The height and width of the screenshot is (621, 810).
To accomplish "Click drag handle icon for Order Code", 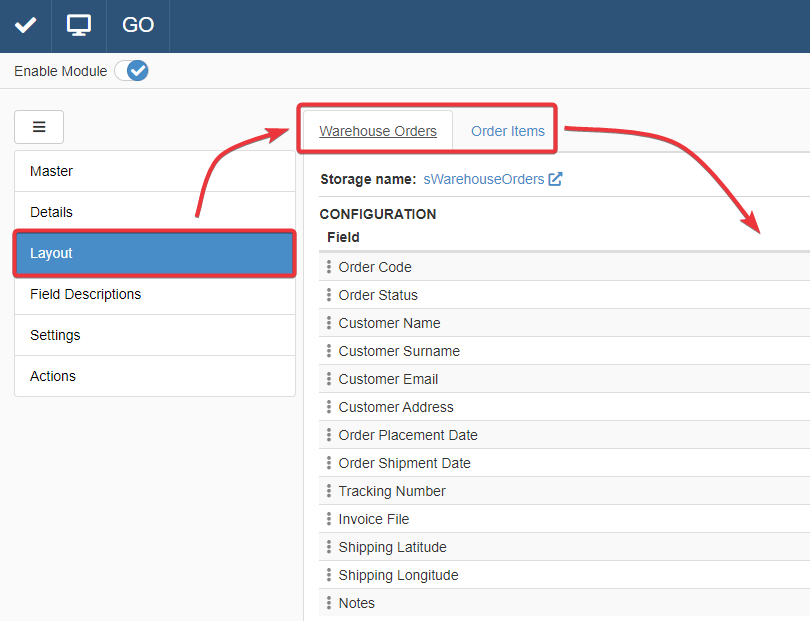I will pos(329,267).
